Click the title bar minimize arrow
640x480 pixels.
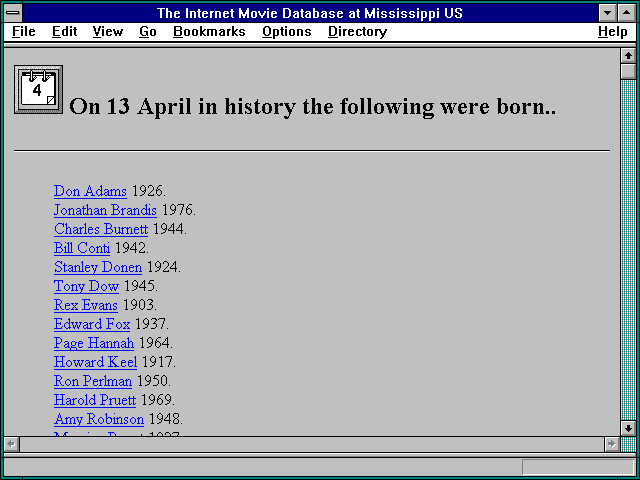coord(608,13)
